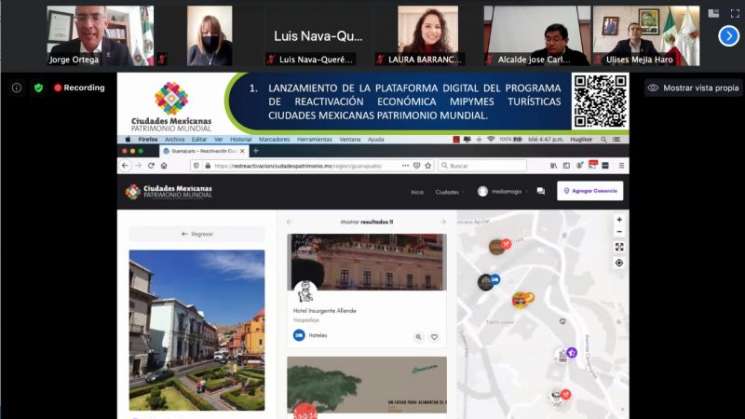745x419 pixels.
Task: Click the Buscar search field
Action: (482, 166)
